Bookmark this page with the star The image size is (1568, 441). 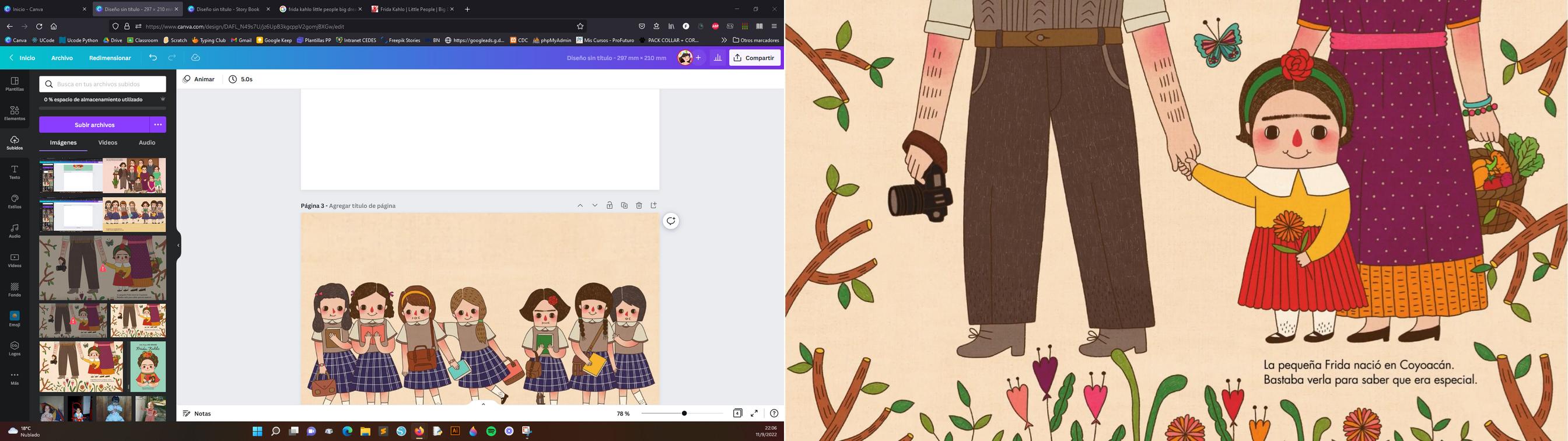click(x=580, y=26)
